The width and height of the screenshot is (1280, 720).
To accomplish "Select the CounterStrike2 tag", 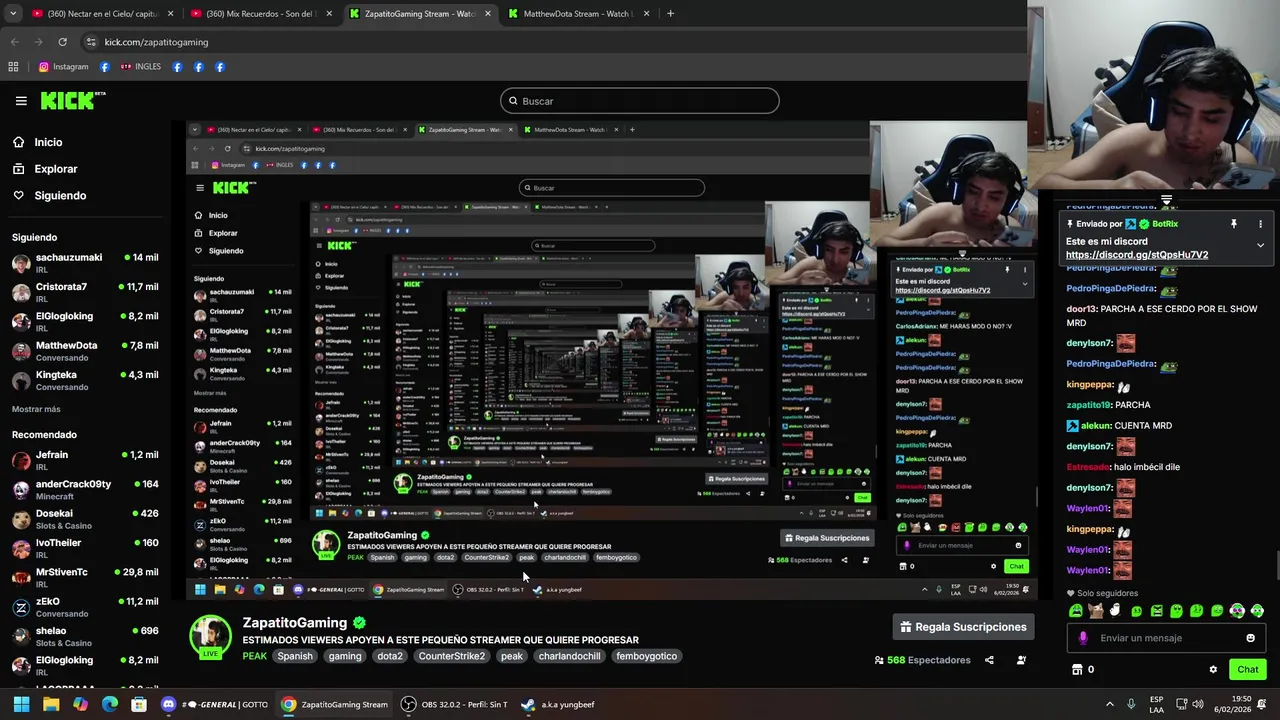I will pos(452,656).
